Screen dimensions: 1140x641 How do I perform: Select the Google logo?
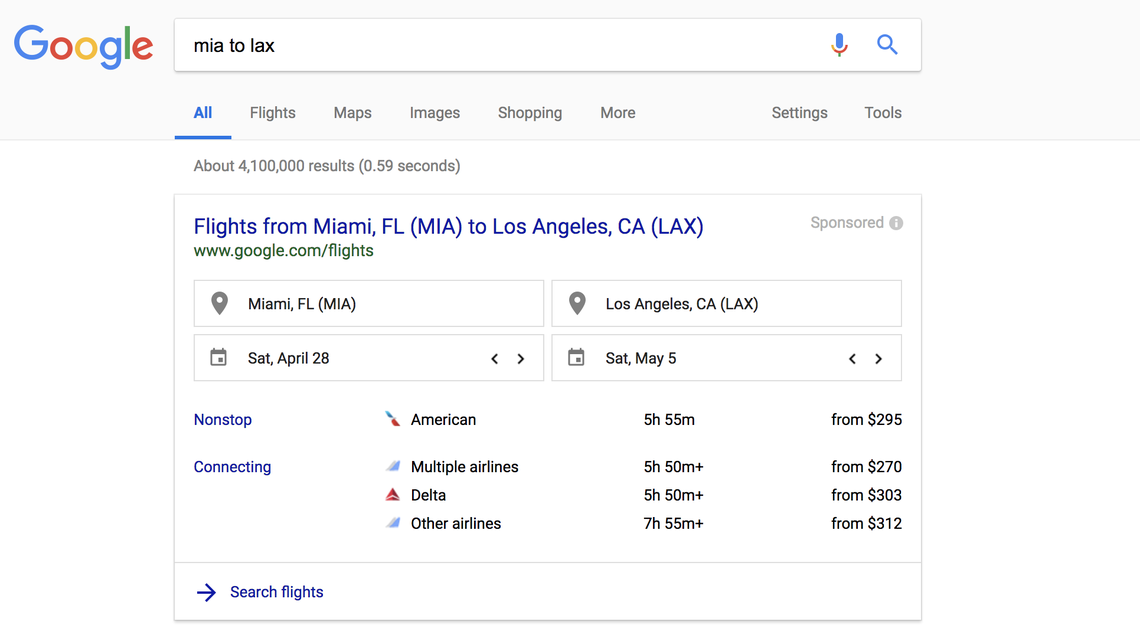[83, 46]
